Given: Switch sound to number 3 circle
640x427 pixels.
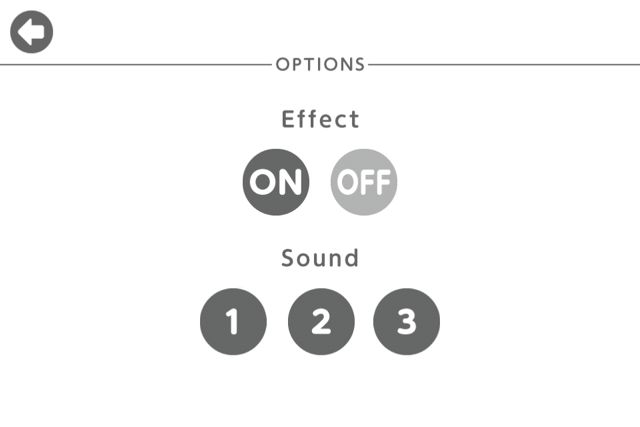Looking at the screenshot, I should [407, 322].
